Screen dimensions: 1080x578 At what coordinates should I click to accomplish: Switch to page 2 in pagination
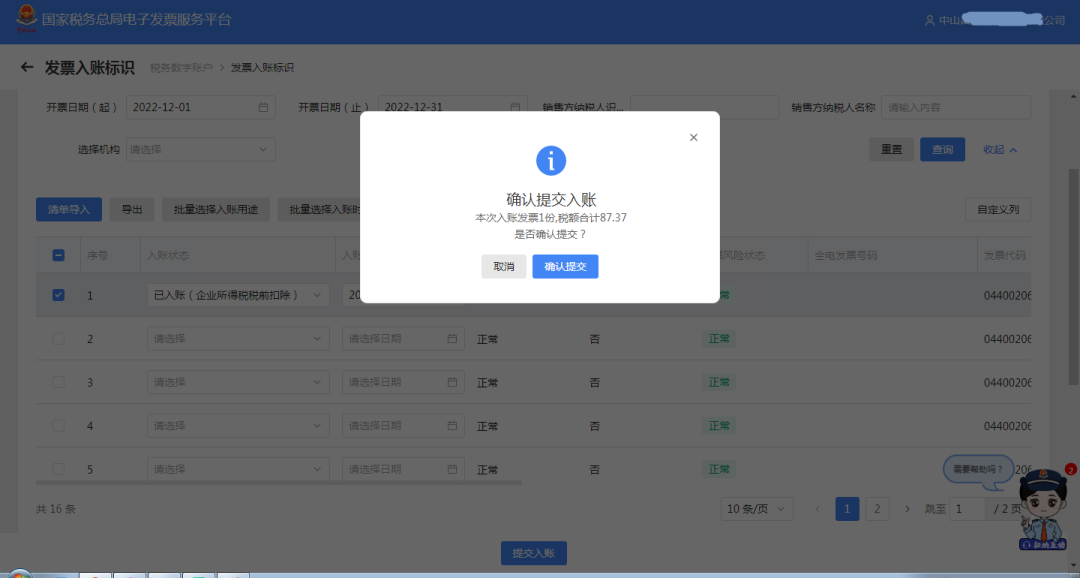click(x=876, y=509)
